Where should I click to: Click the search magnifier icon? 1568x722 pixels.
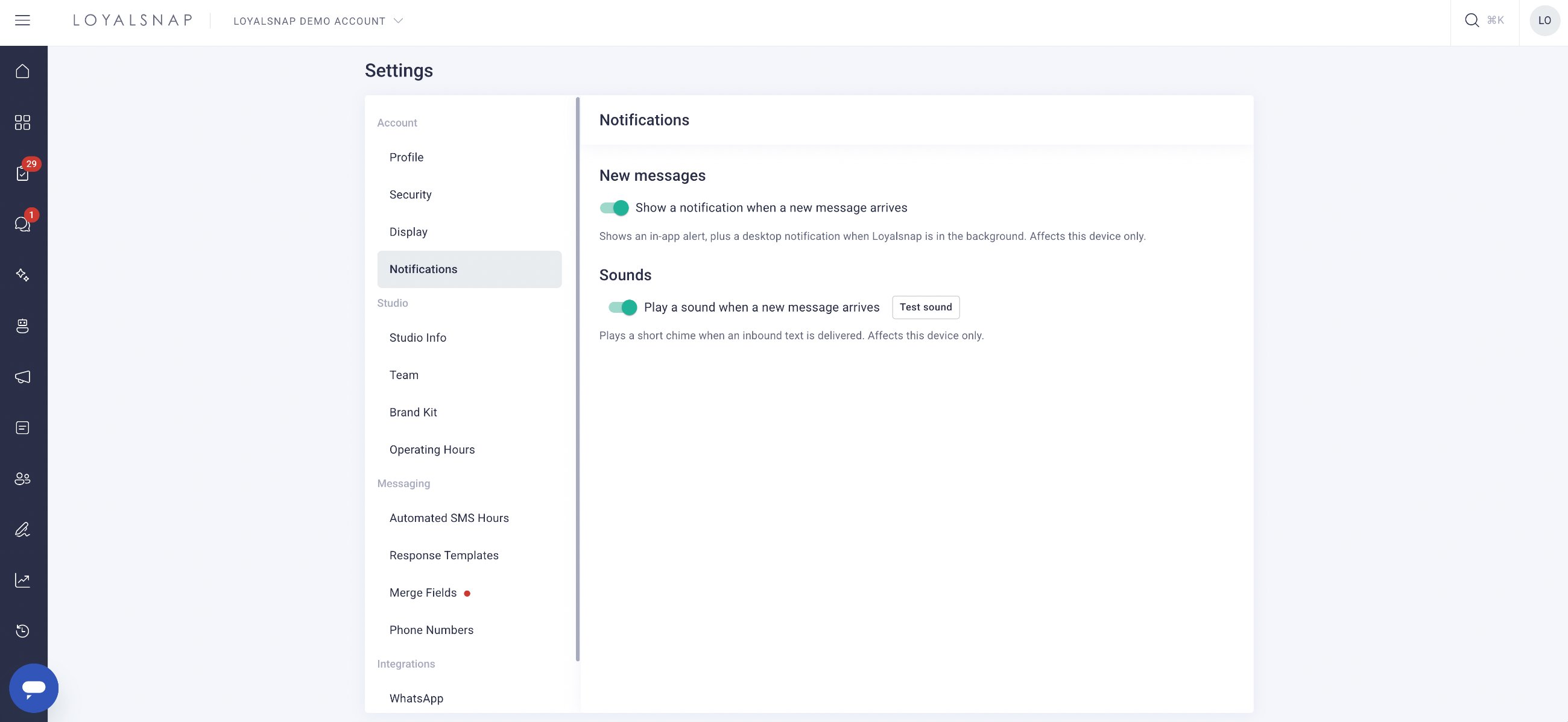pyautogui.click(x=1472, y=20)
